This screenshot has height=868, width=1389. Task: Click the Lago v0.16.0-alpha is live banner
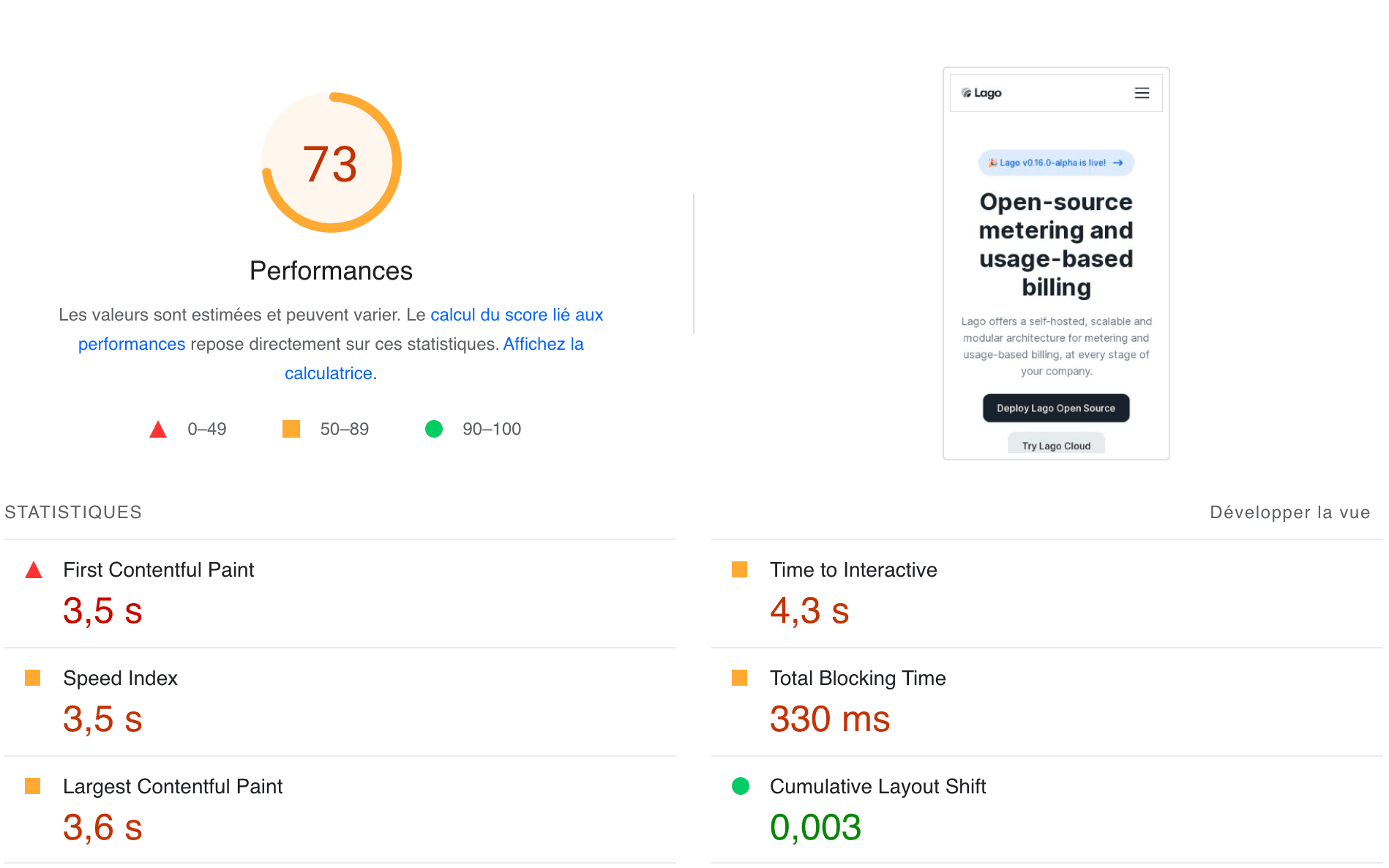click(1055, 162)
